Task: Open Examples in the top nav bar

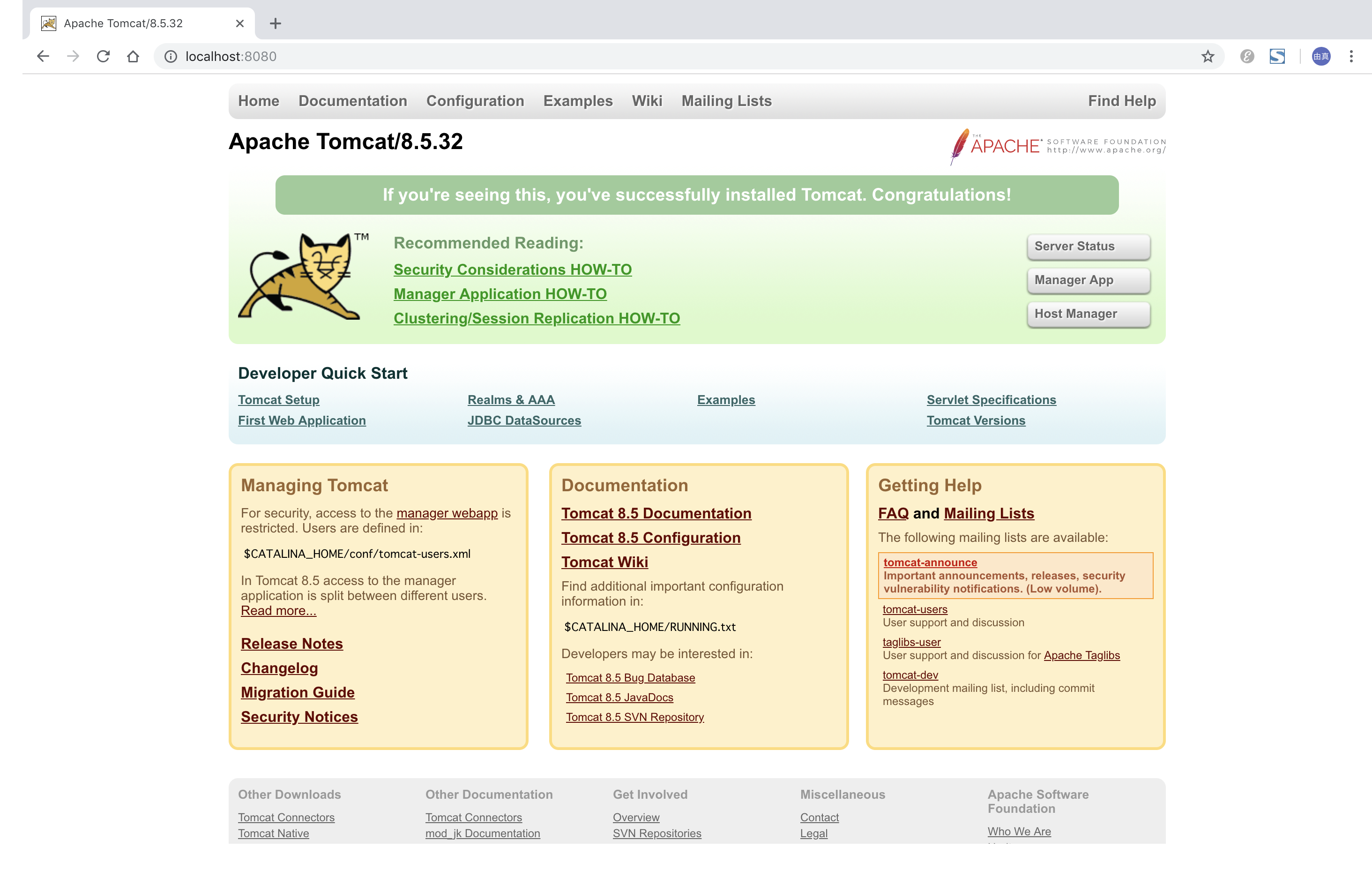Action: click(578, 101)
